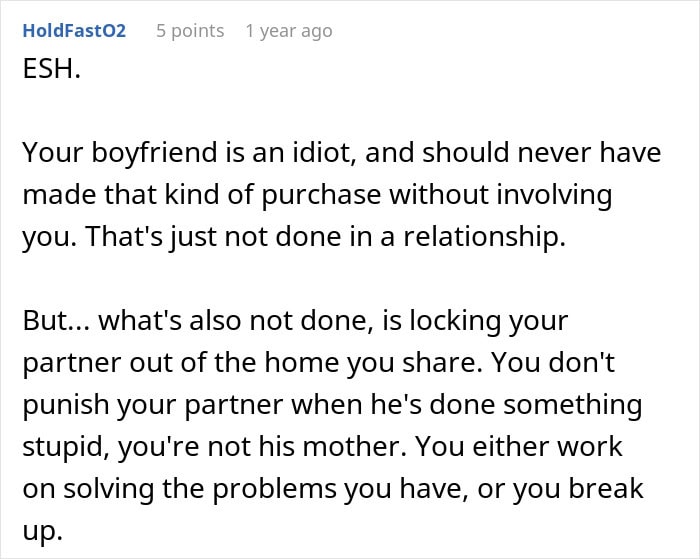Click the word break in the comment
700x559 pixels.
(606, 488)
